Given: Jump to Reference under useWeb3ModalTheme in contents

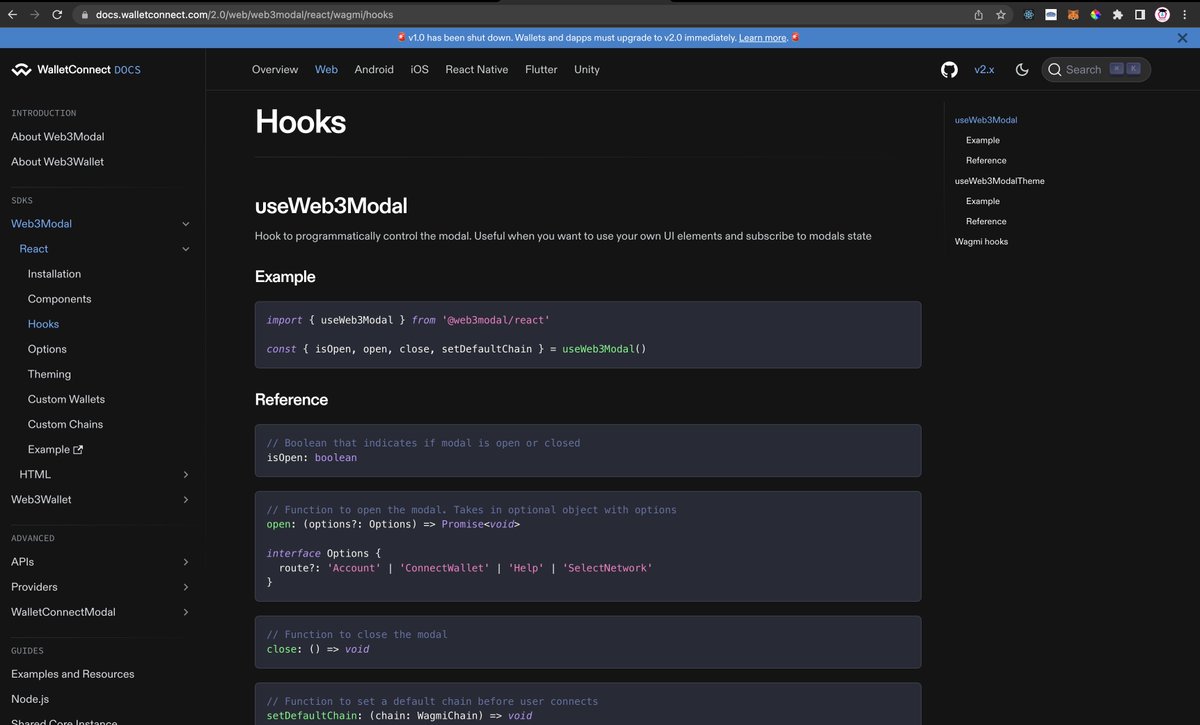Looking at the screenshot, I should tap(986, 221).
